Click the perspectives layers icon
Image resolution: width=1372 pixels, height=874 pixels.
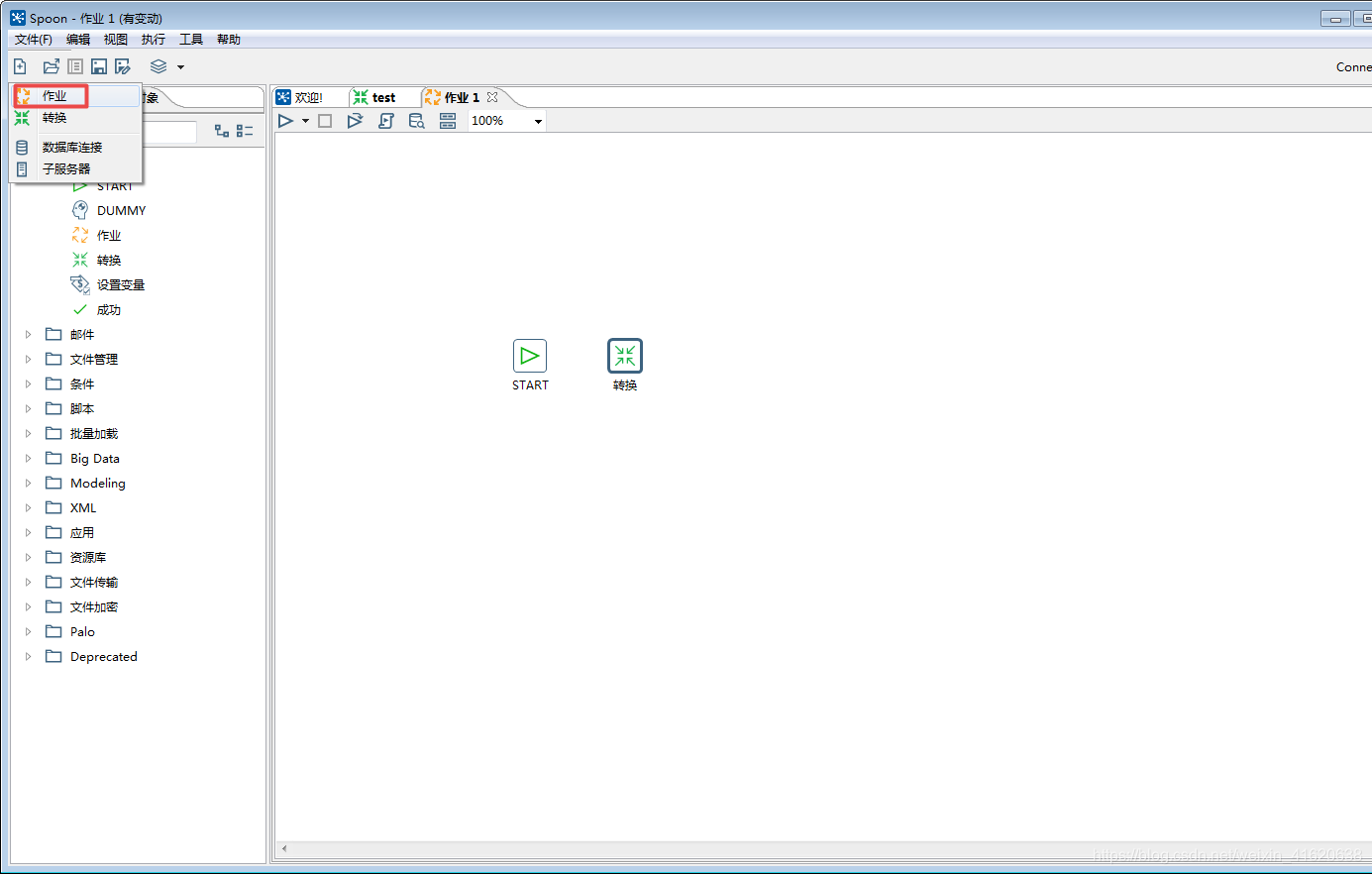[x=158, y=66]
